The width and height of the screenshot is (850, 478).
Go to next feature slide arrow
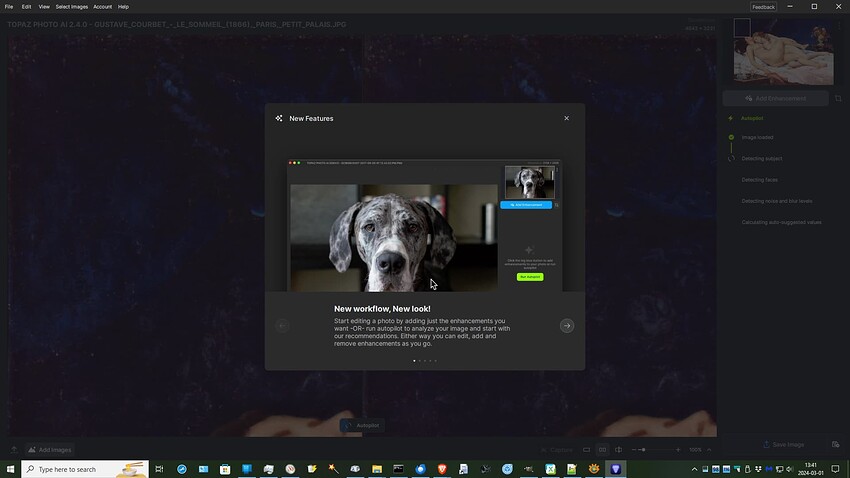(567, 326)
